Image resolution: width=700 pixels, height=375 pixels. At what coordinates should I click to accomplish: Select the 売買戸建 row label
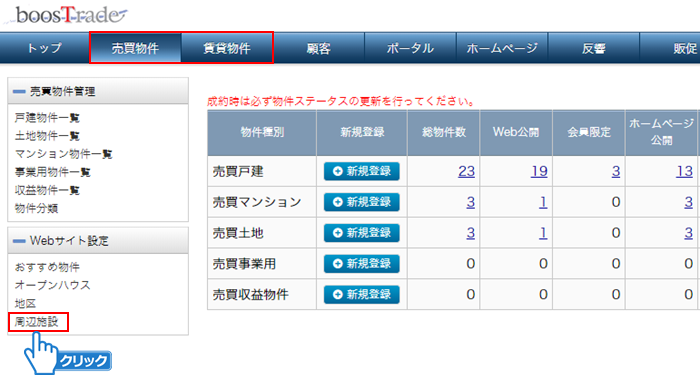click(238, 171)
